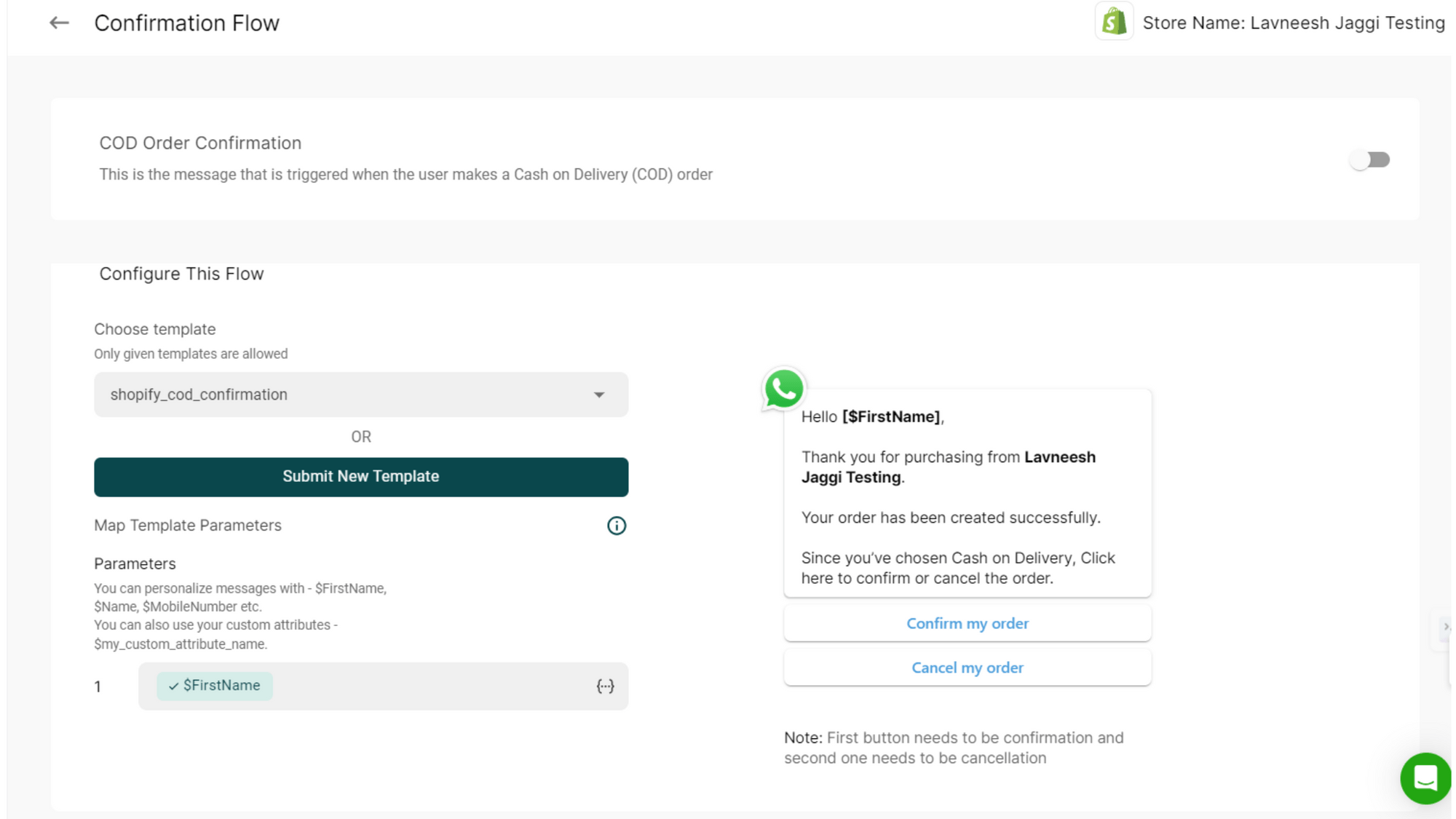
Task: Click the checkmark on the $FirstName chip
Action: pyautogui.click(x=173, y=686)
